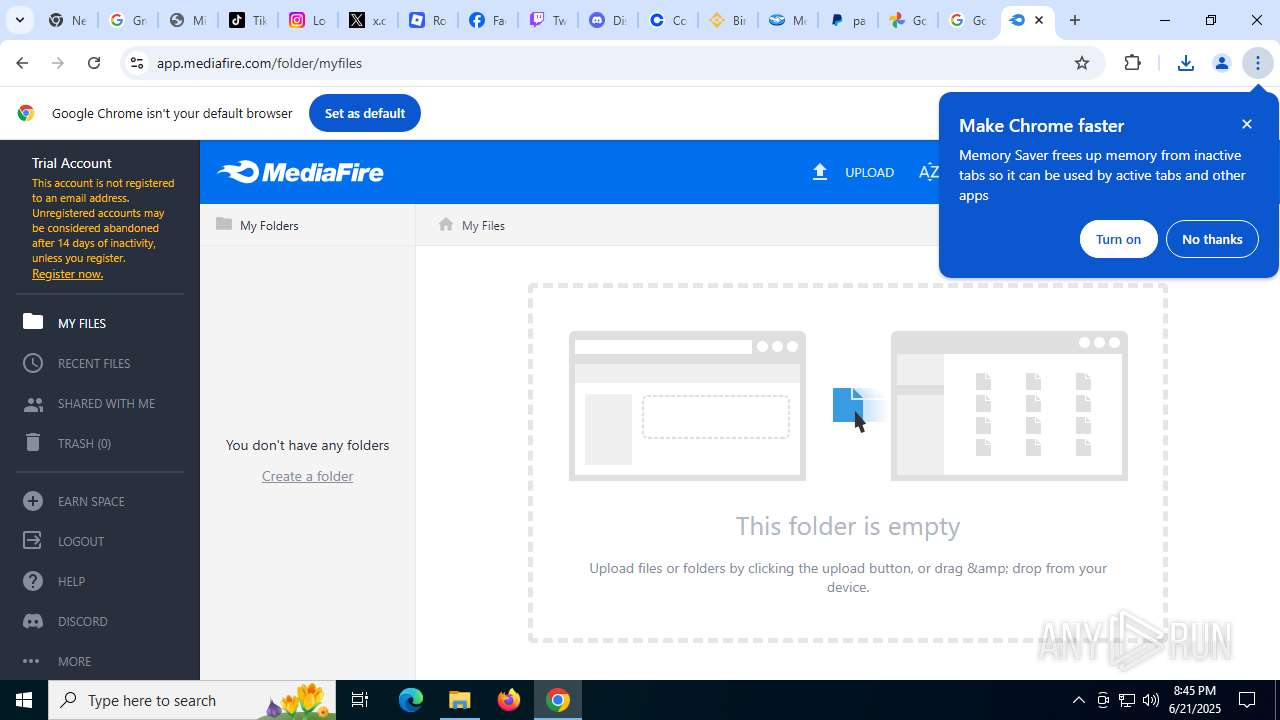Click the volume speaker tray icon
The height and width of the screenshot is (720, 1280).
pyautogui.click(x=1150, y=700)
